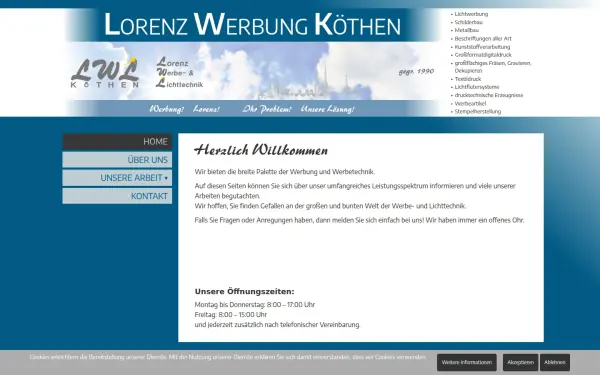Viewport: 600px width, 375px height.
Task: Click the Weitere Informationen cookie button
Action: [467, 362]
